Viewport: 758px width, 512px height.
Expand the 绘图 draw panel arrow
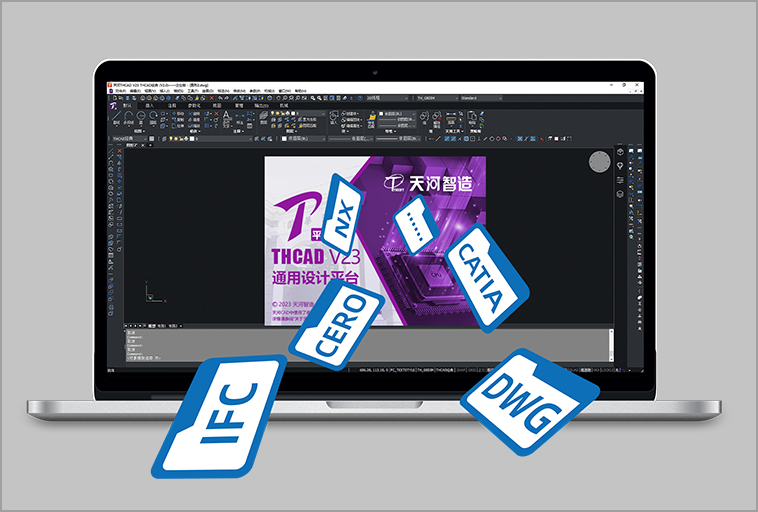(x=144, y=131)
